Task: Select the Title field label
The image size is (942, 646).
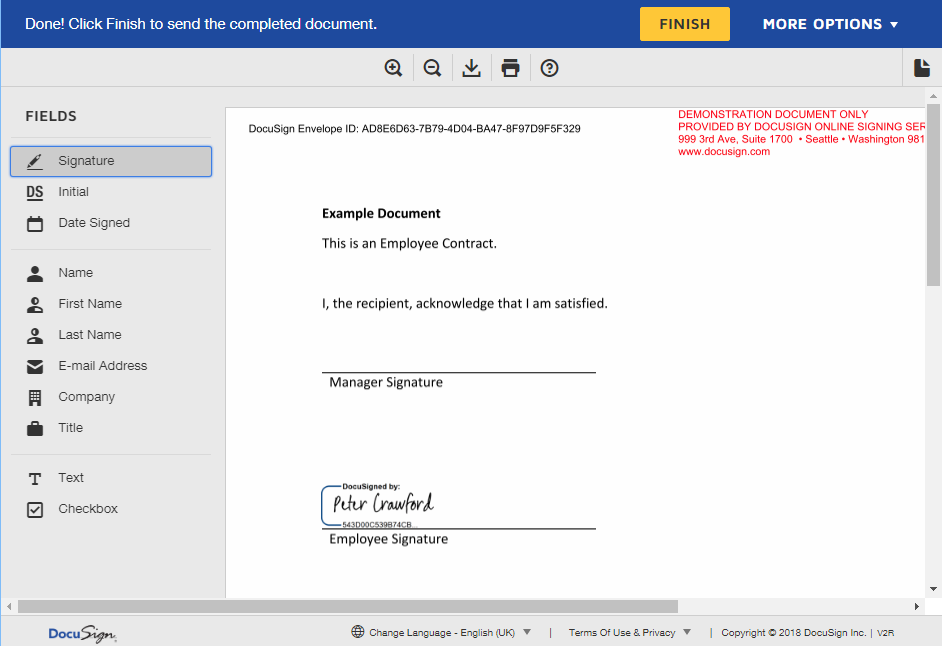Action: (70, 428)
